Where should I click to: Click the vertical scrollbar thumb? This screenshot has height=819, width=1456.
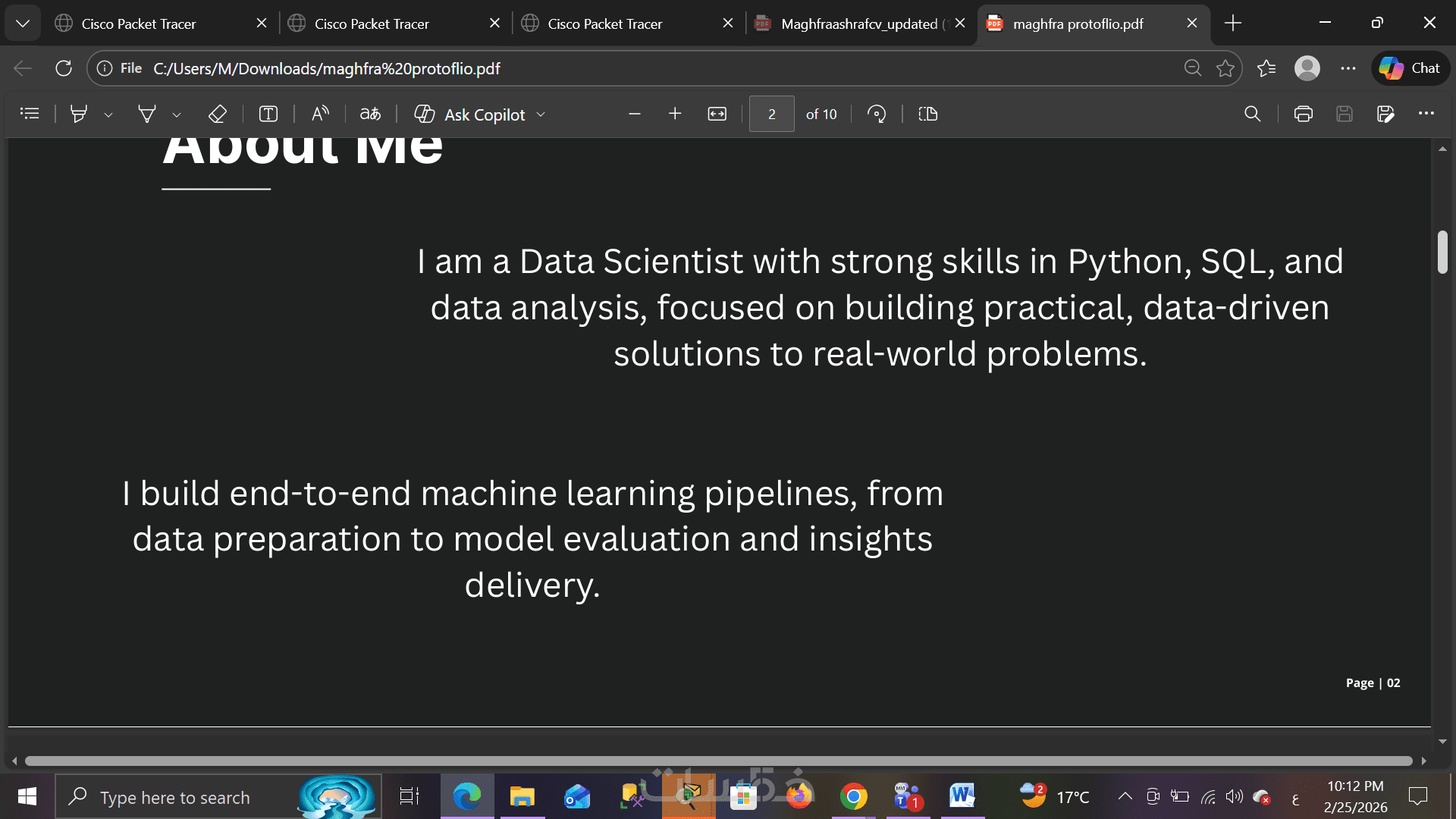point(1442,252)
